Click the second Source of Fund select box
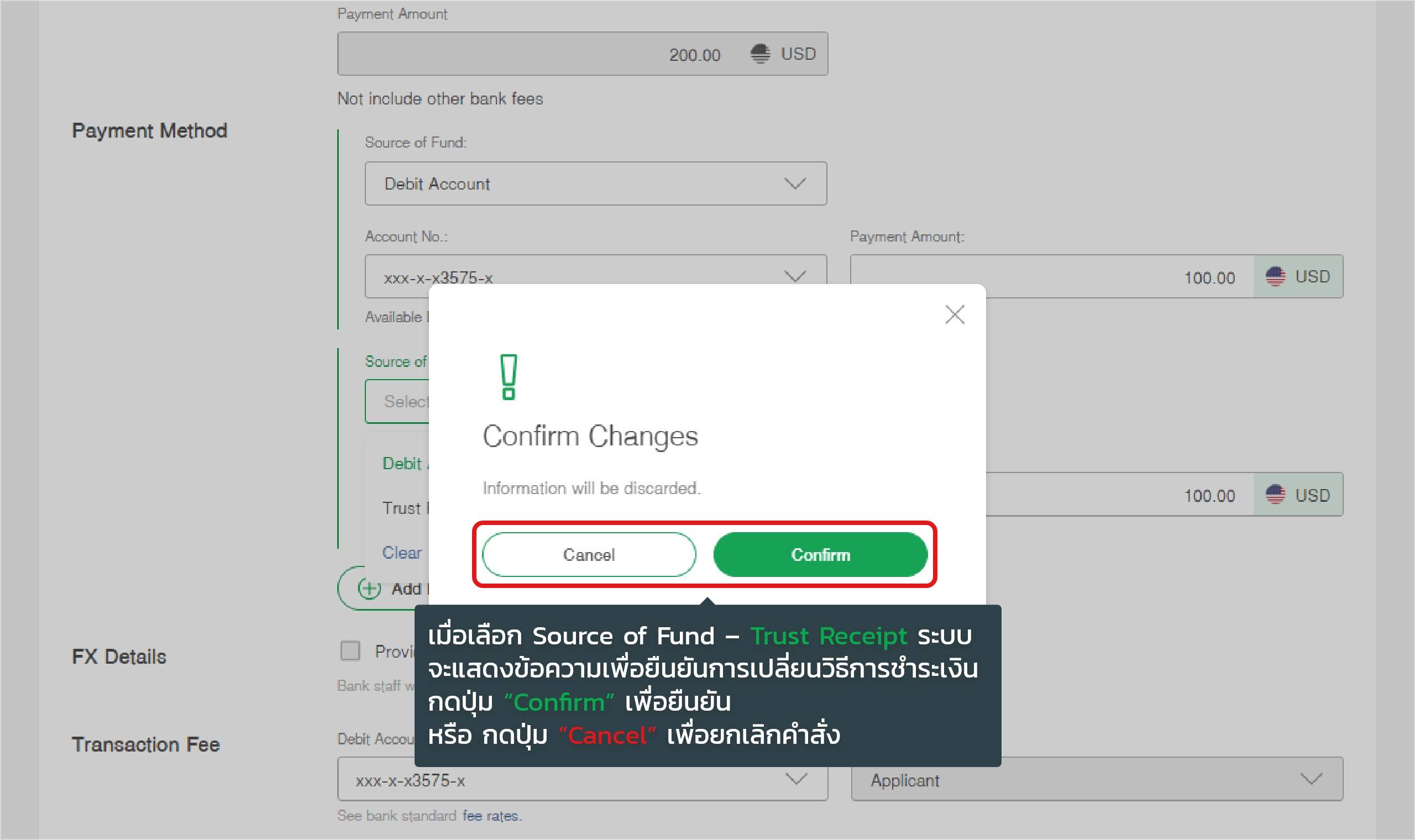Screen dimensions: 1415x840 397,401
